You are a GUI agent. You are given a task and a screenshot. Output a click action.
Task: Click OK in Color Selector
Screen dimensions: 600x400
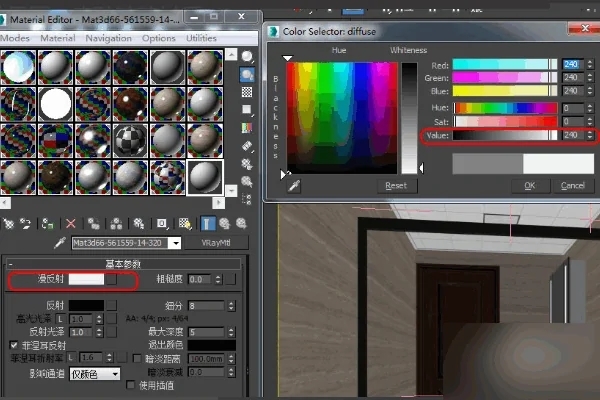[x=530, y=186]
